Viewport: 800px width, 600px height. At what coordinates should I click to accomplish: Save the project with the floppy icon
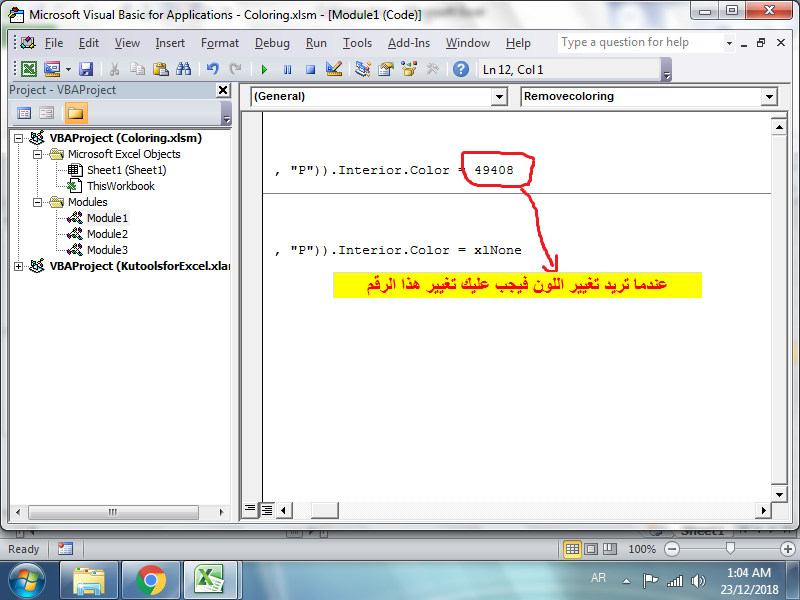[x=86, y=69]
